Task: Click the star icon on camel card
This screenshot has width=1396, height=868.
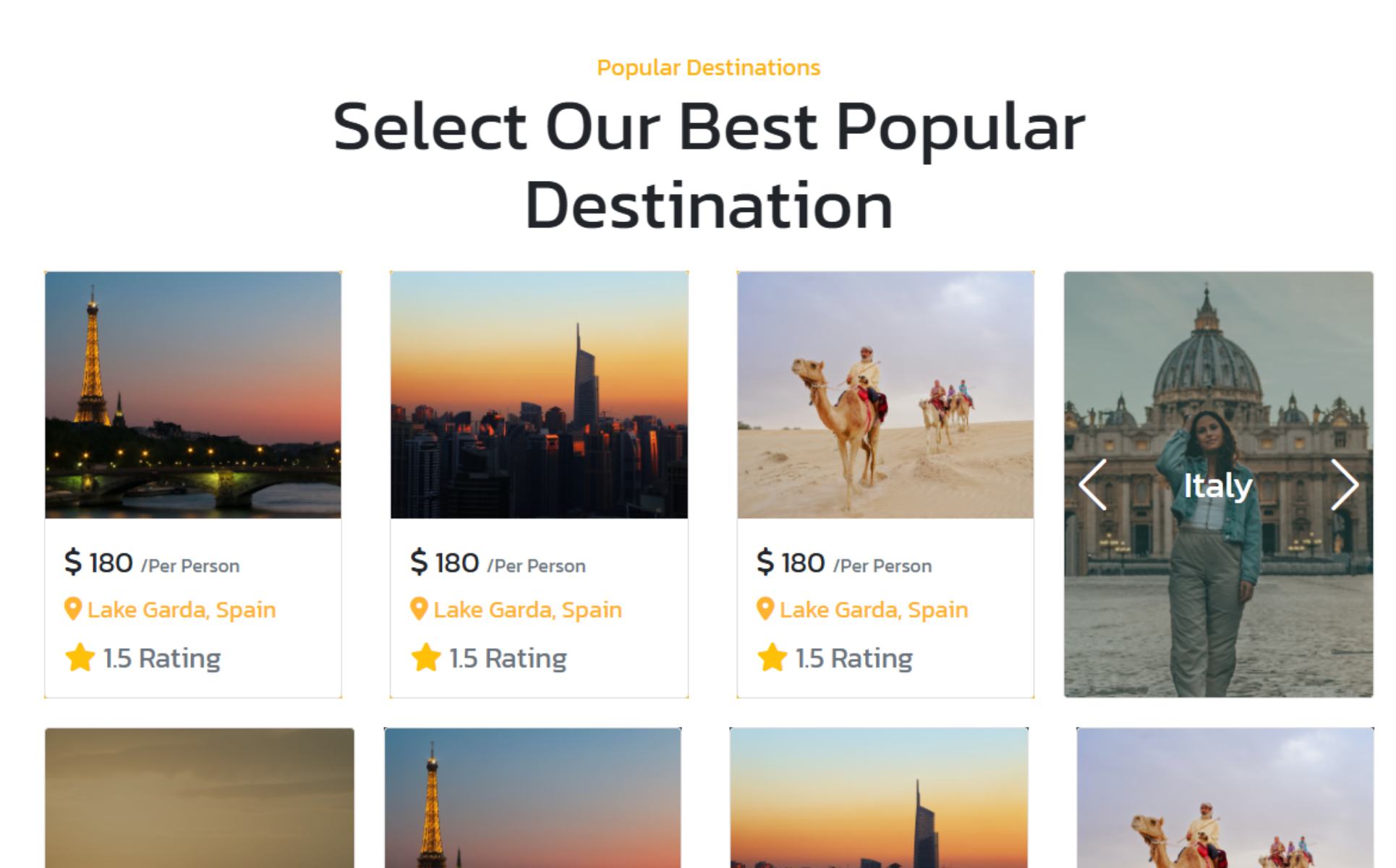Action: [x=773, y=658]
